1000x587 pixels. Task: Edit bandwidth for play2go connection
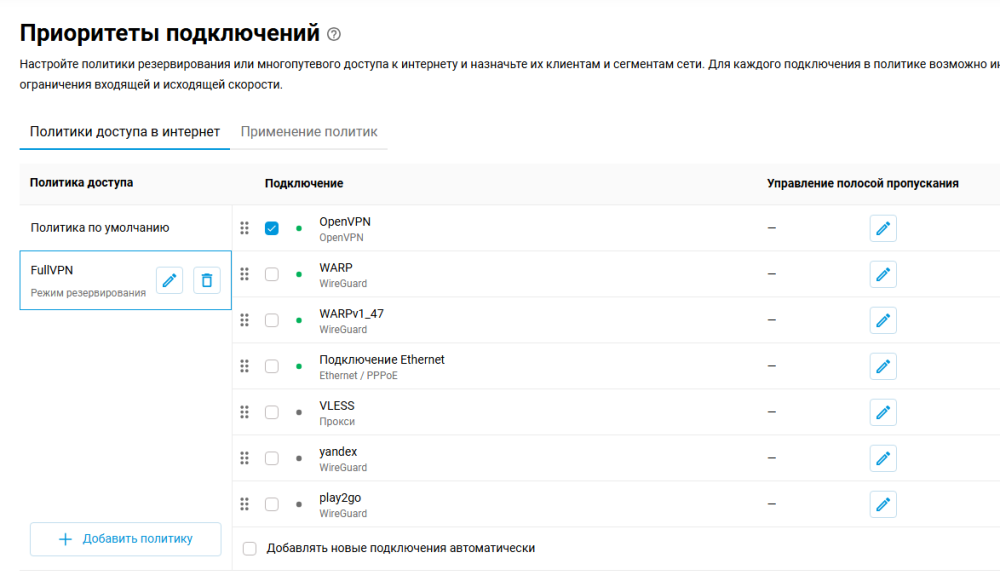point(883,504)
